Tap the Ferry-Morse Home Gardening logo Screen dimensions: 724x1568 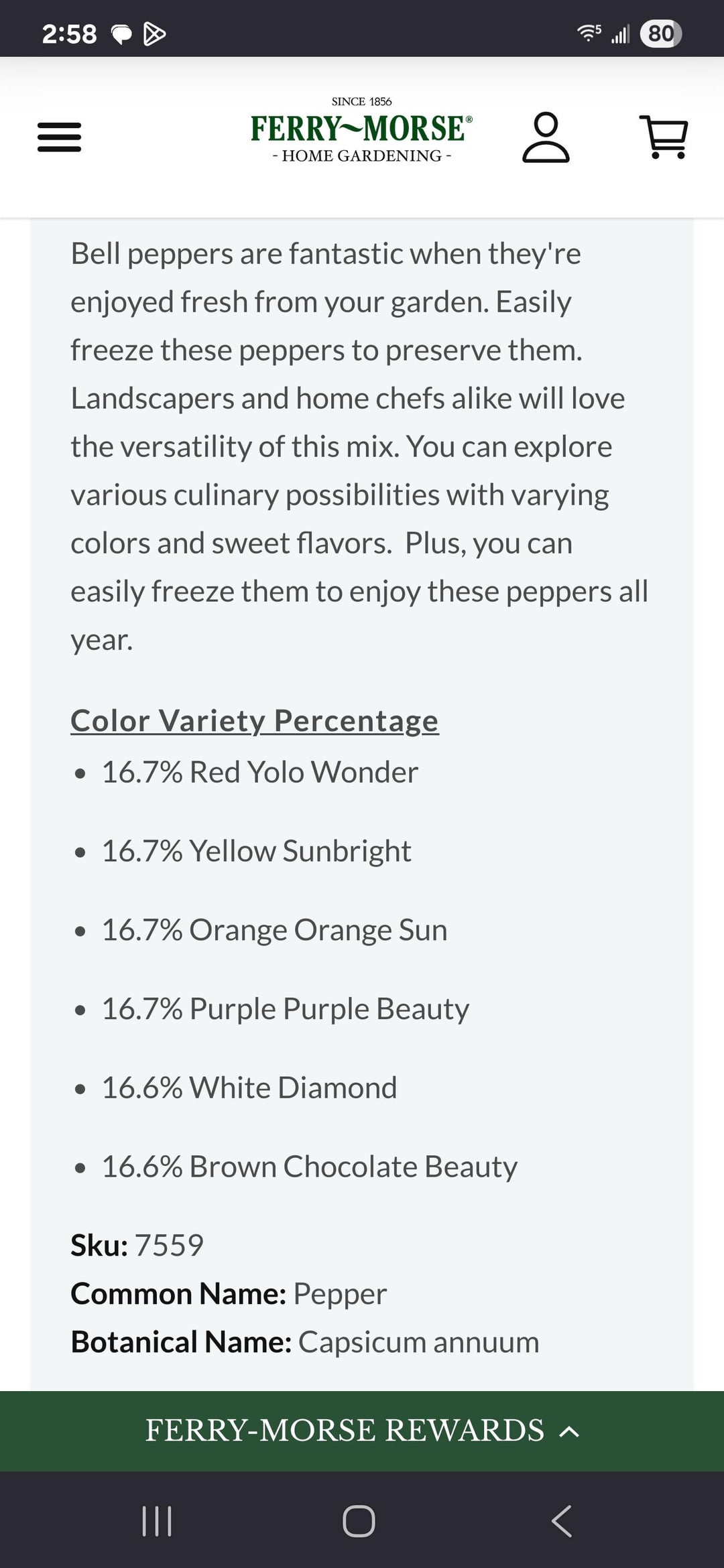[x=361, y=131]
